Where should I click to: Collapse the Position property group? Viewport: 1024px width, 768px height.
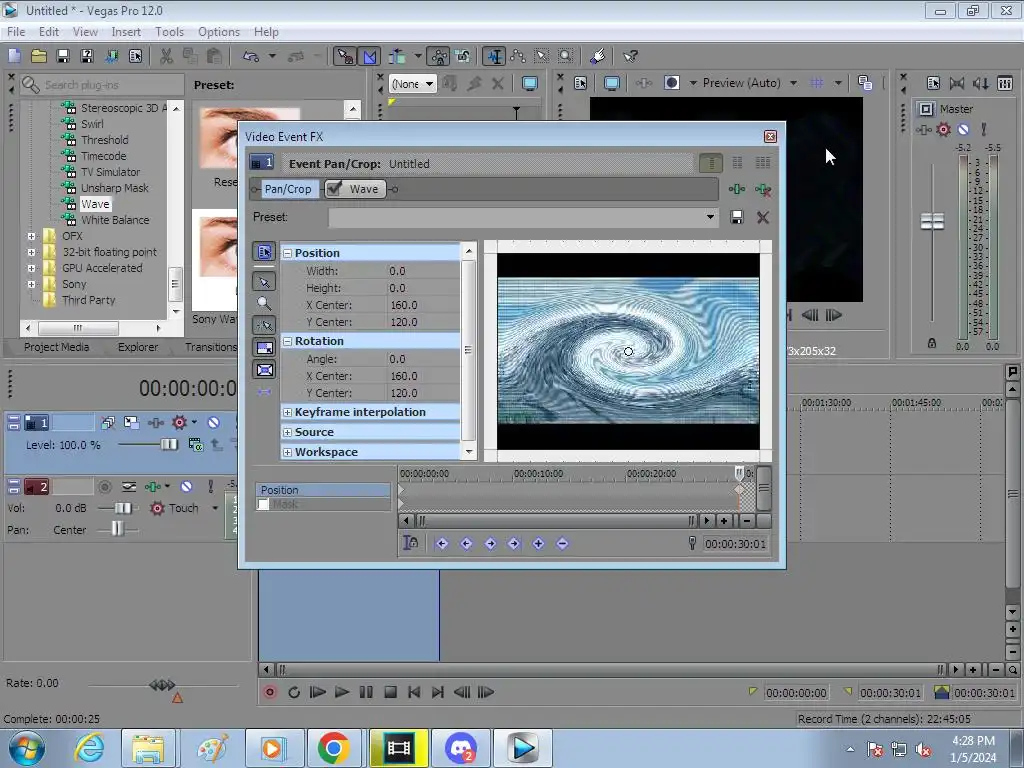click(x=287, y=253)
